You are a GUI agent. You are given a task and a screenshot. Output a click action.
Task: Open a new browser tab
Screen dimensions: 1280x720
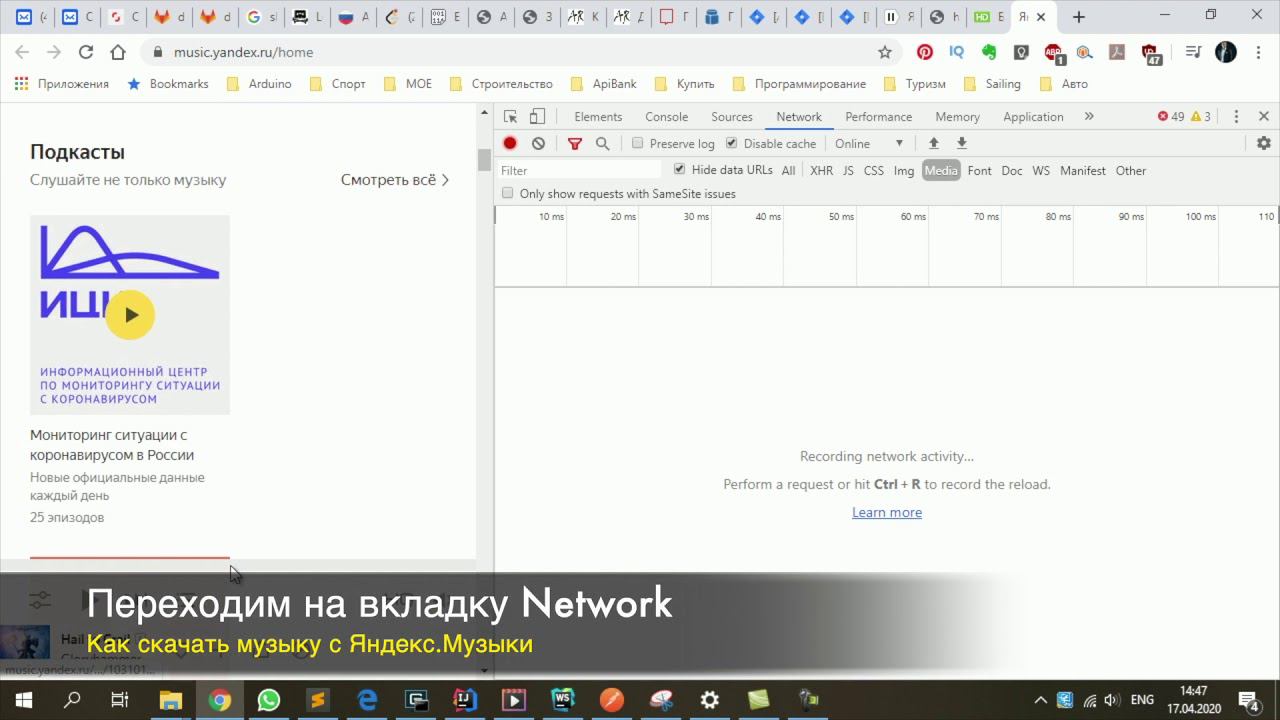(1078, 17)
